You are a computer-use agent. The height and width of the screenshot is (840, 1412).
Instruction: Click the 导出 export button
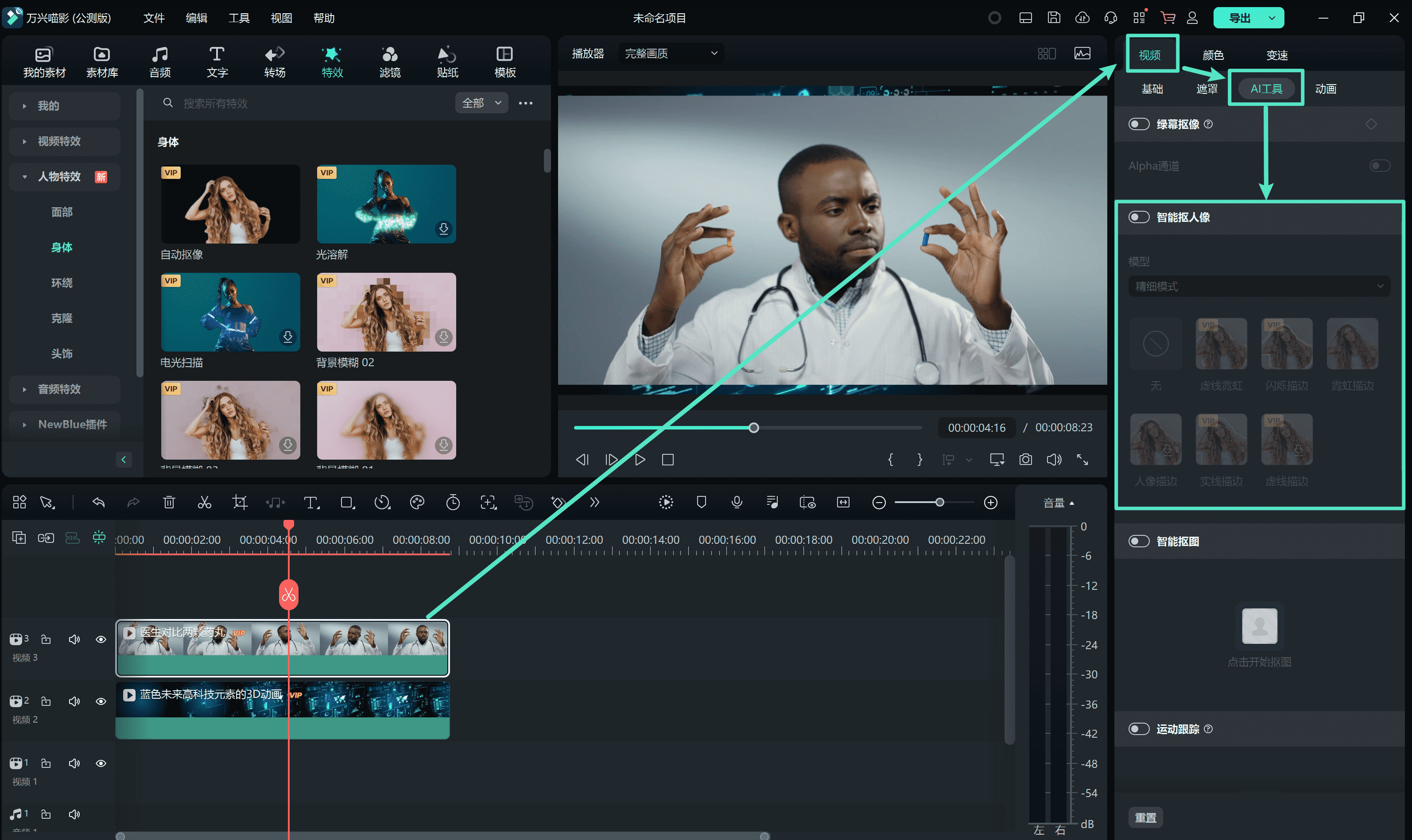click(1239, 18)
